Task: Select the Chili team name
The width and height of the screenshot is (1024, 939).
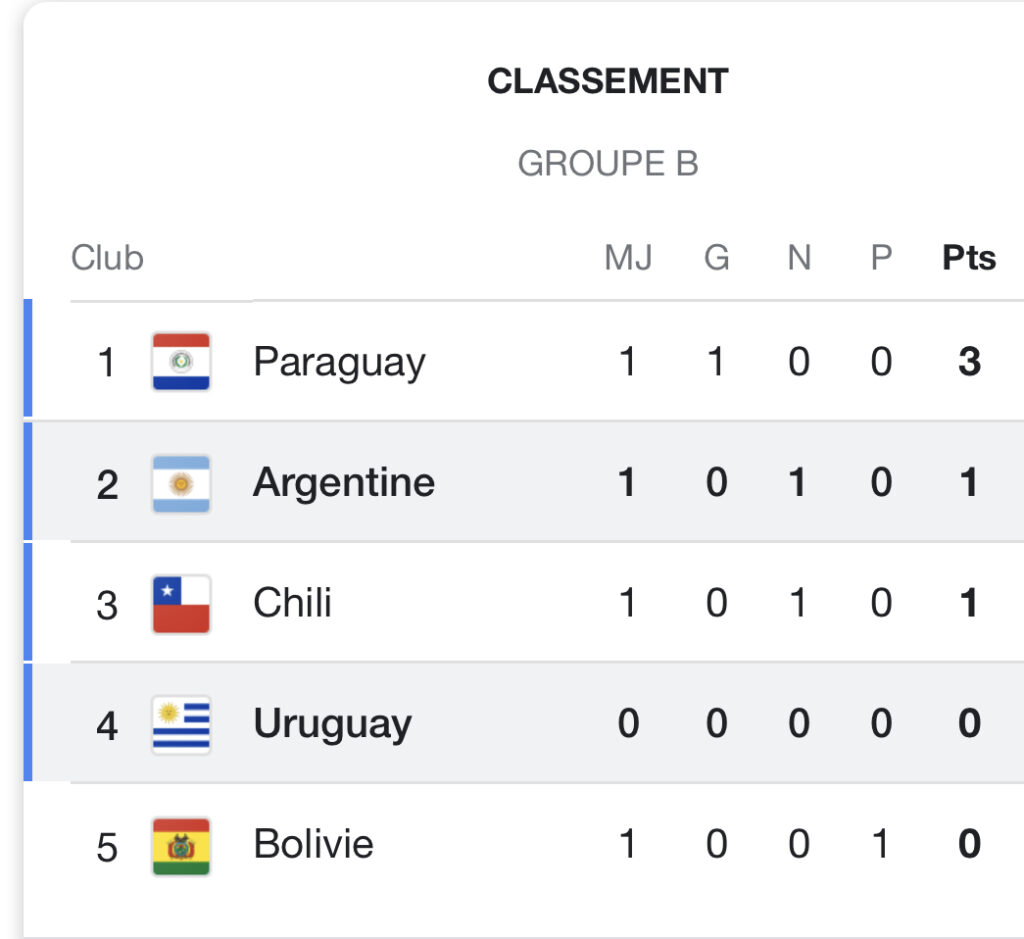Action: click(292, 602)
